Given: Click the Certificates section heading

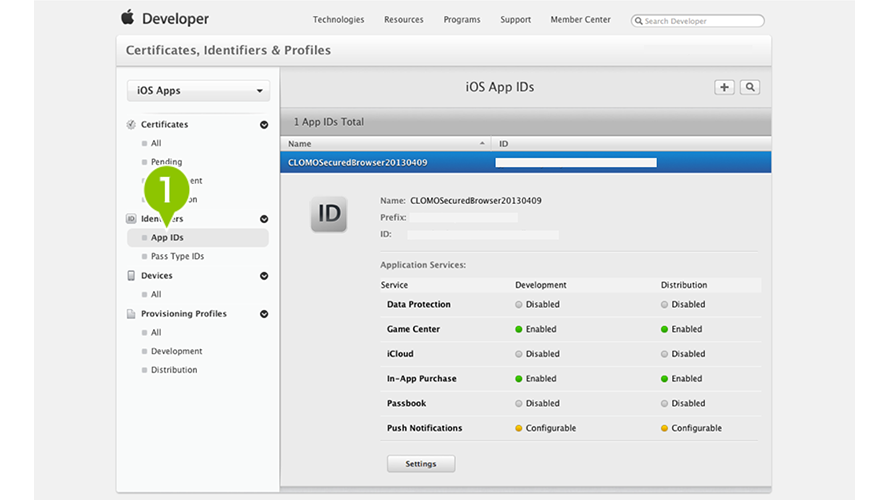Looking at the screenshot, I should pyautogui.click(x=164, y=124).
